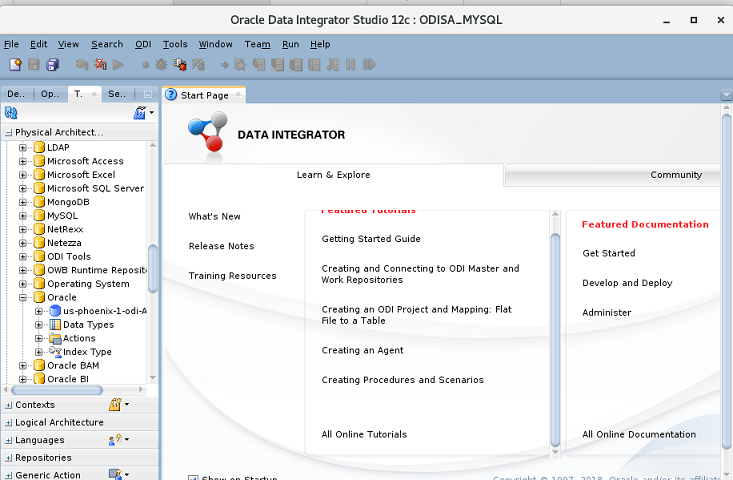
Task: Click the Topology tree vertical scrollbar thumb
Action: tap(152, 268)
